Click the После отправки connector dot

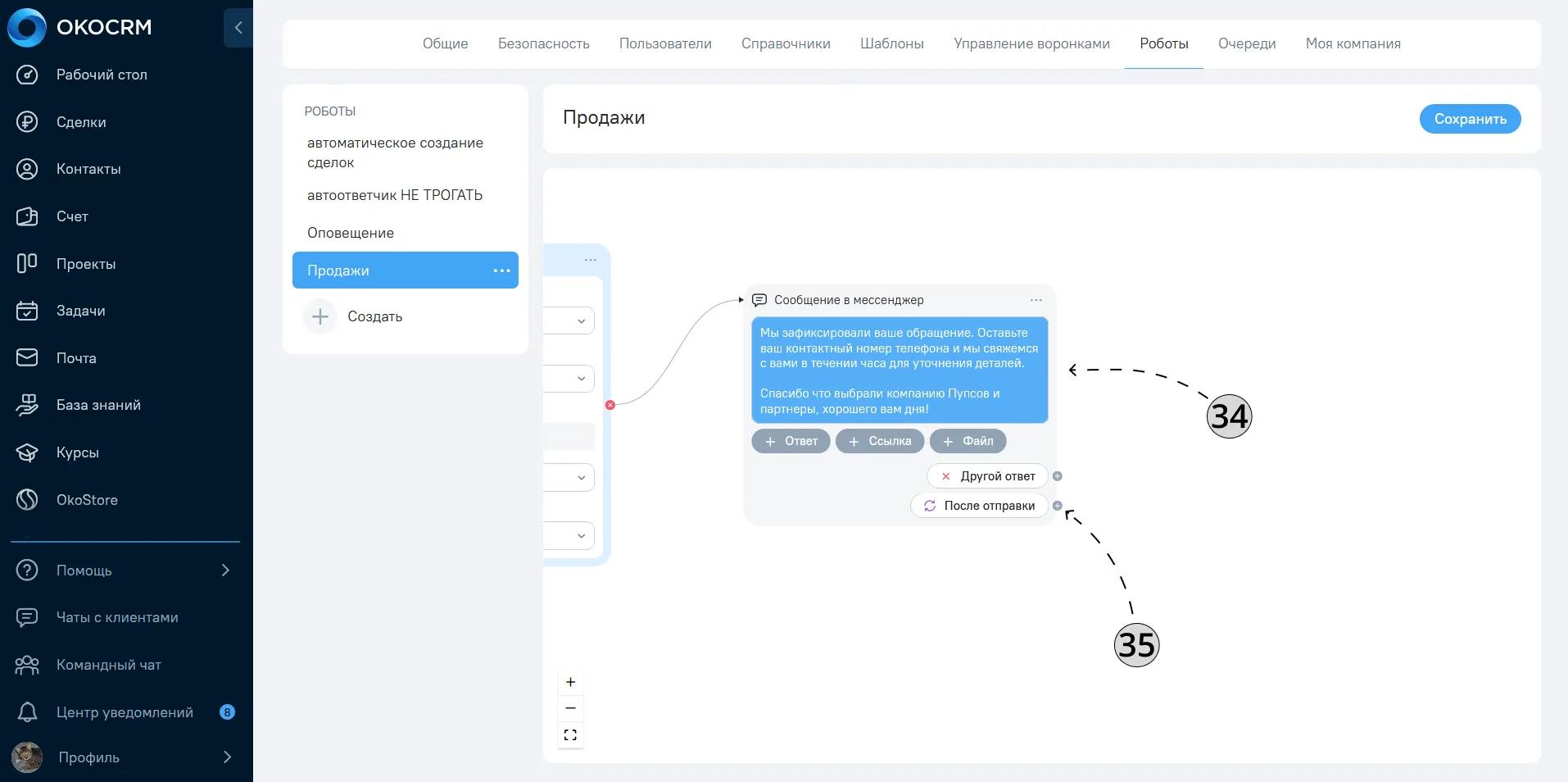(x=1058, y=506)
